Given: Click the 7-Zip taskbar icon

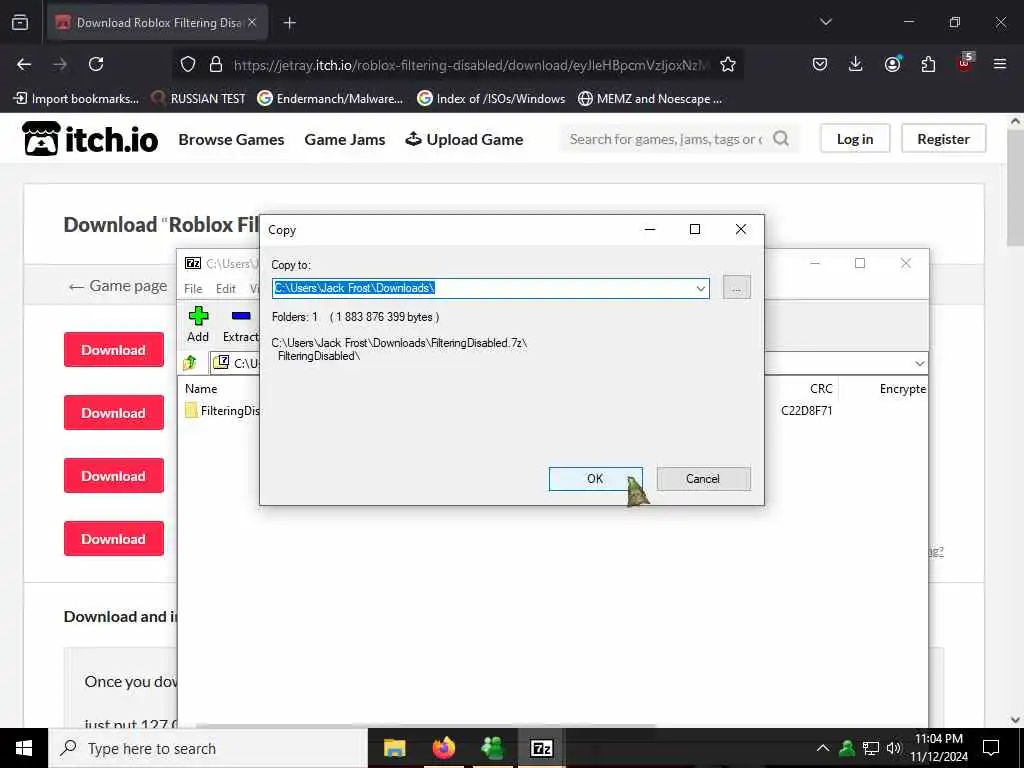Looking at the screenshot, I should (541, 748).
